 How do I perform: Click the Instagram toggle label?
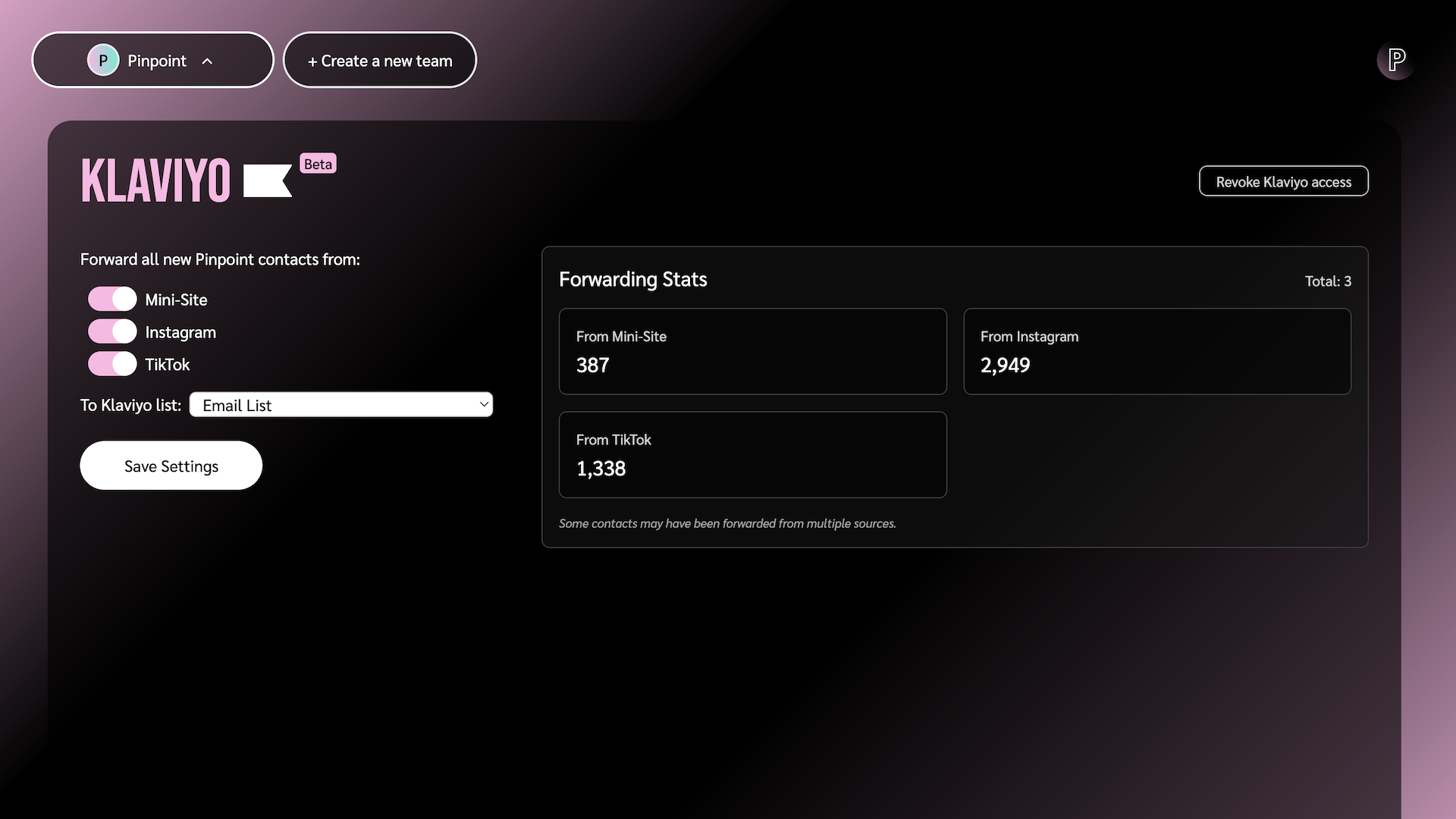point(180,332)
